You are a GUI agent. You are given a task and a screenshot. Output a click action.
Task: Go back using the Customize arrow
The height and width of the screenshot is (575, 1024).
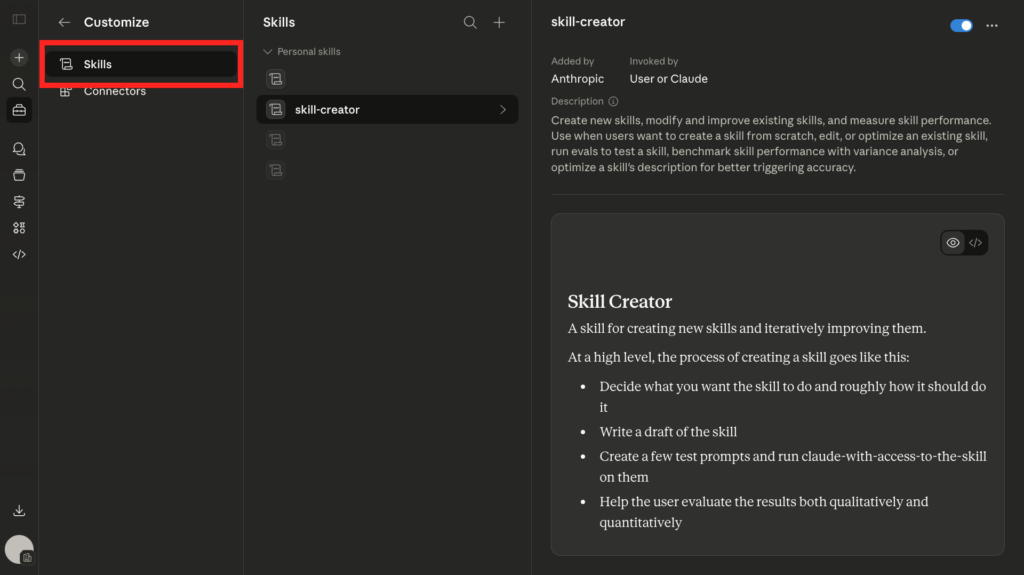pyautogui.click(x=64, y=22)
